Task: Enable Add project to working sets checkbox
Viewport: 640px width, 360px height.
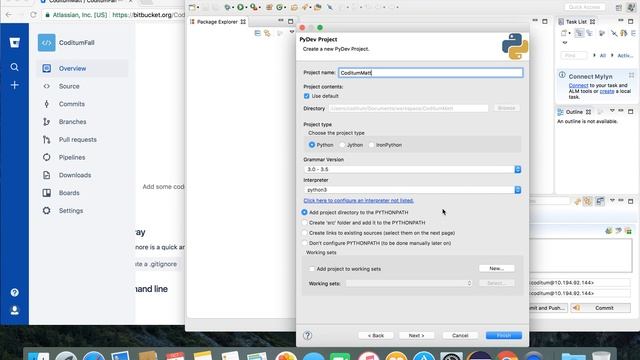Action: [312, 269]
